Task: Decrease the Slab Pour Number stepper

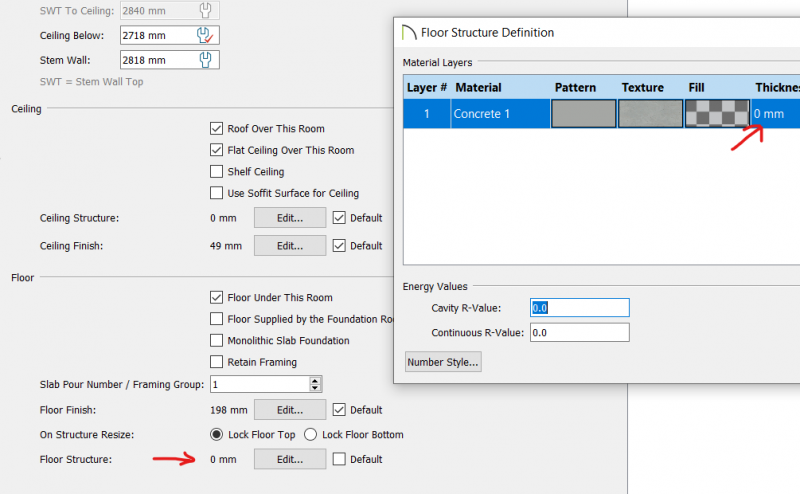Action: click(315, 388)
